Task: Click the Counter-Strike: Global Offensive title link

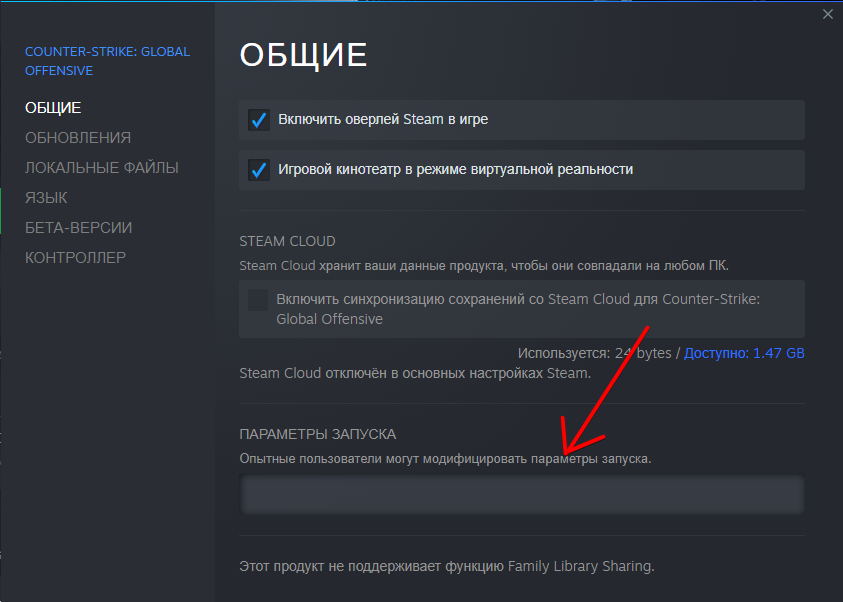Action: (108, 61)
